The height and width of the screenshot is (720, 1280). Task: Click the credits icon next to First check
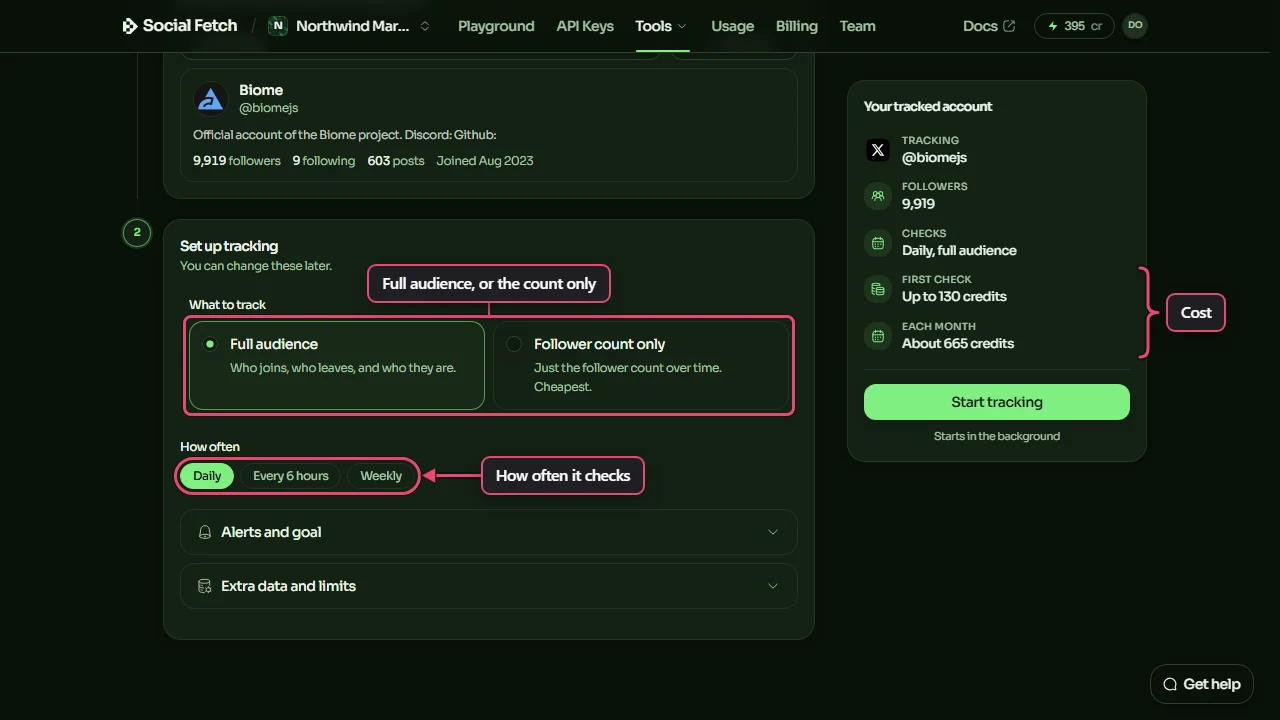(x=878, y=289)
